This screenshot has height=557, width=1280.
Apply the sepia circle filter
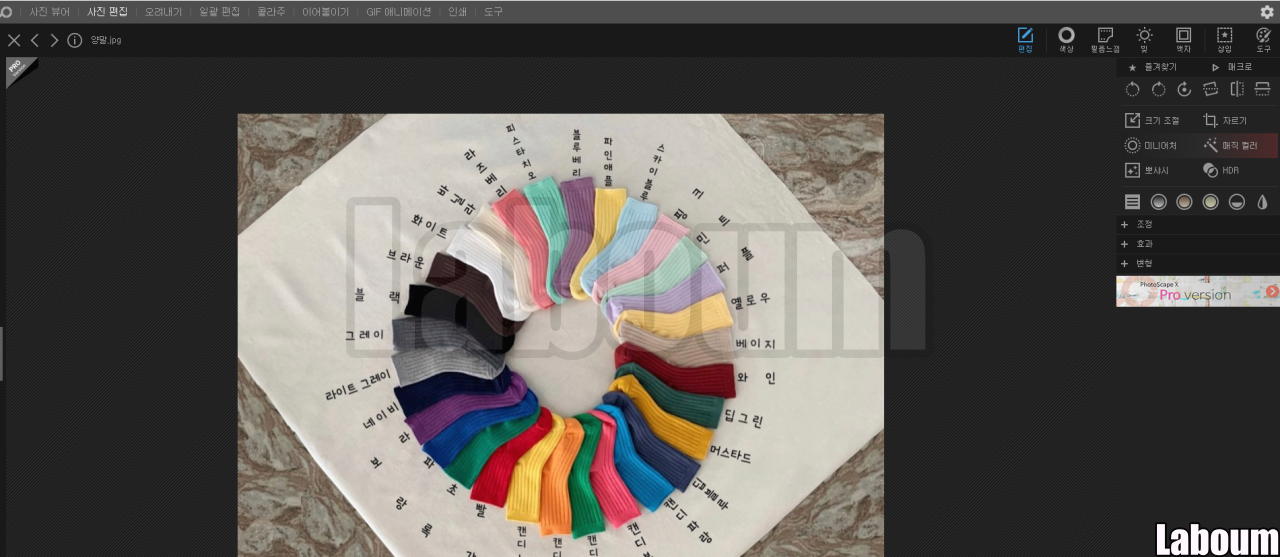pos(1184,202)
